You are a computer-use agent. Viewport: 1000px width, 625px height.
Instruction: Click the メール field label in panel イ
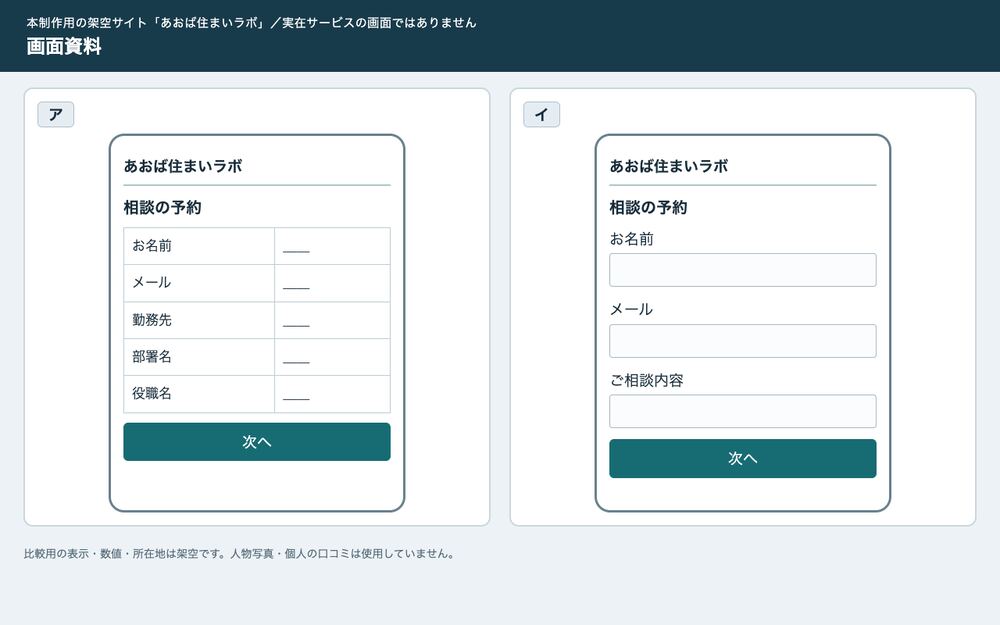click(x=631, y=309)
